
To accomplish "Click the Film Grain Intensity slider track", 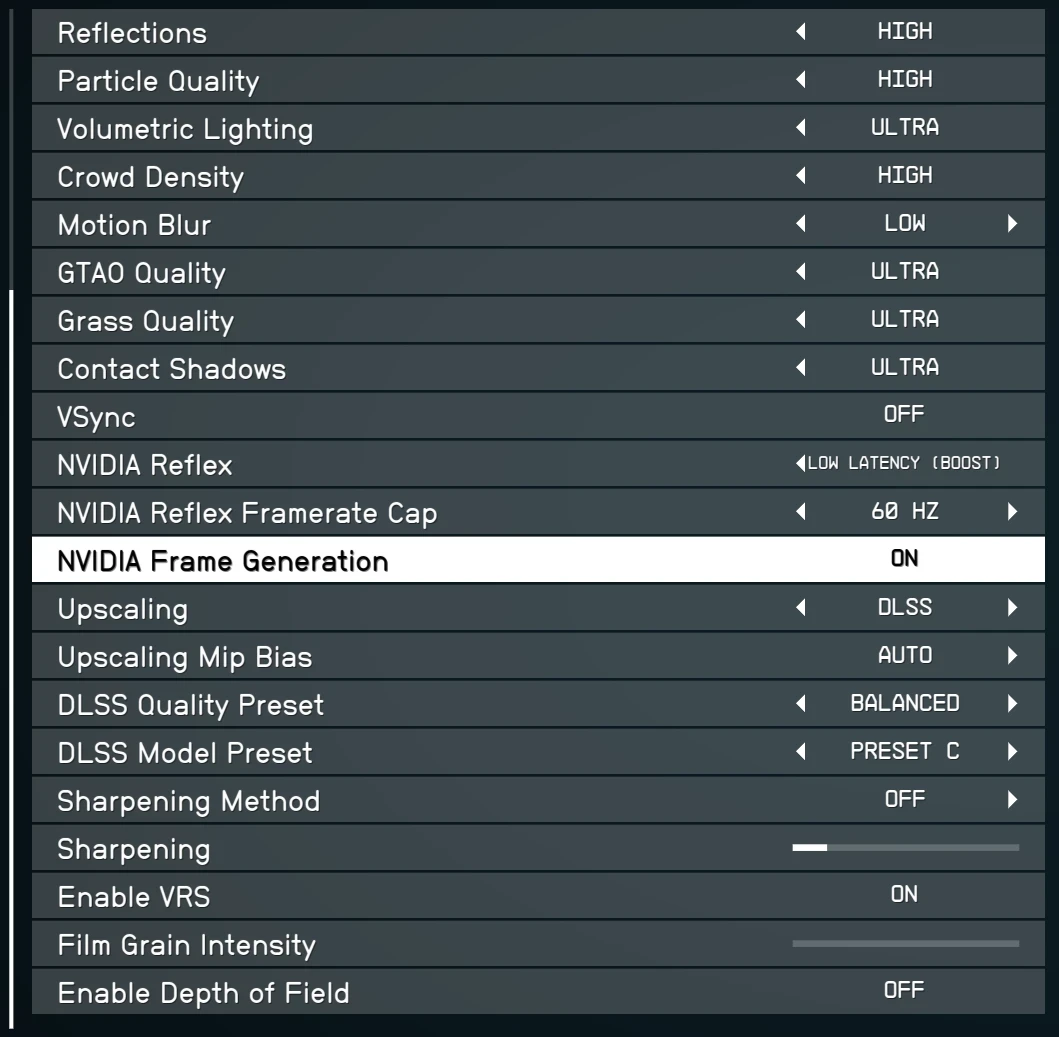I will coord(905,943).
